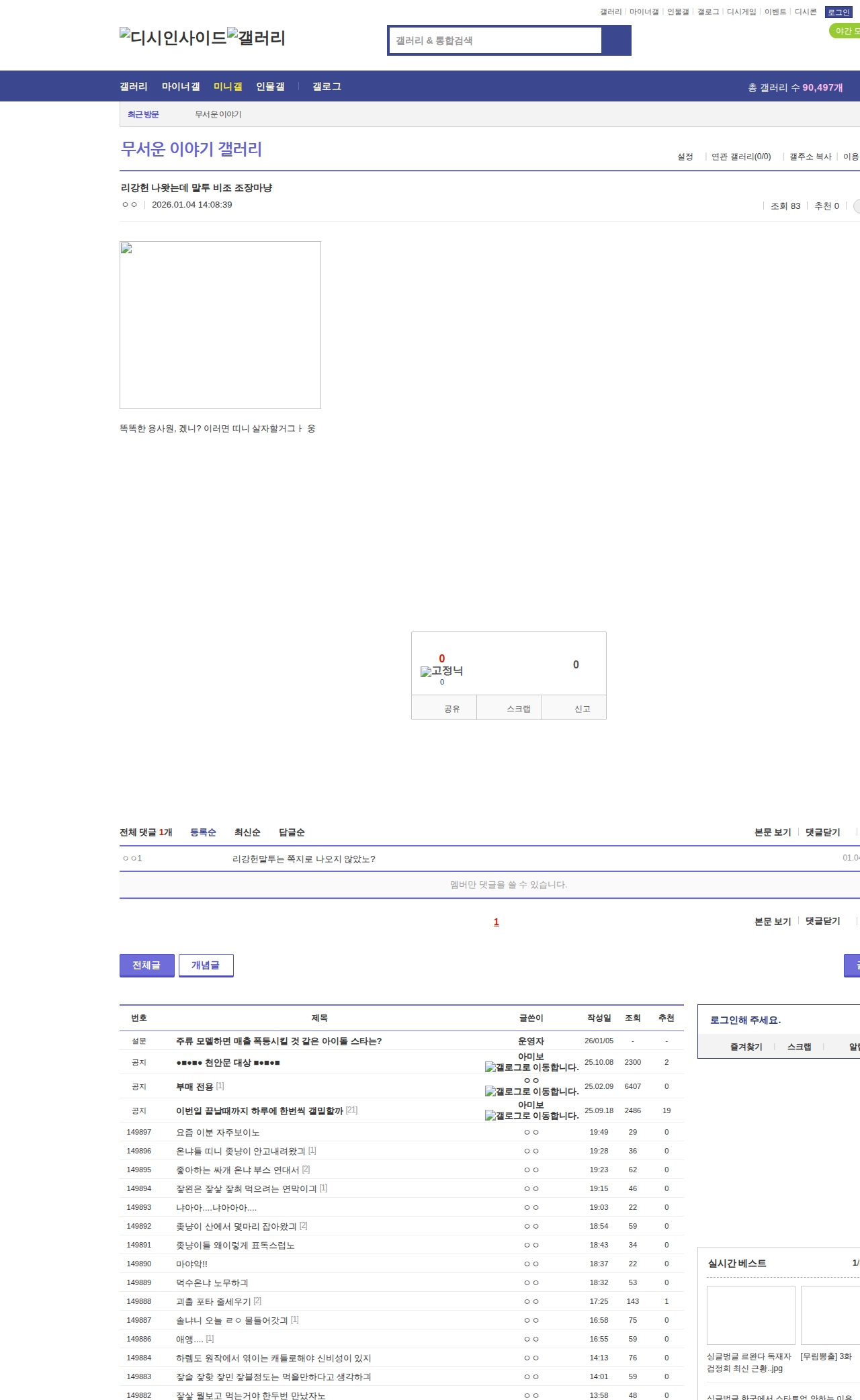Open the gallog icon in the 부매 전용 row
The image size is (860, 1400).
pos(490,1092)
